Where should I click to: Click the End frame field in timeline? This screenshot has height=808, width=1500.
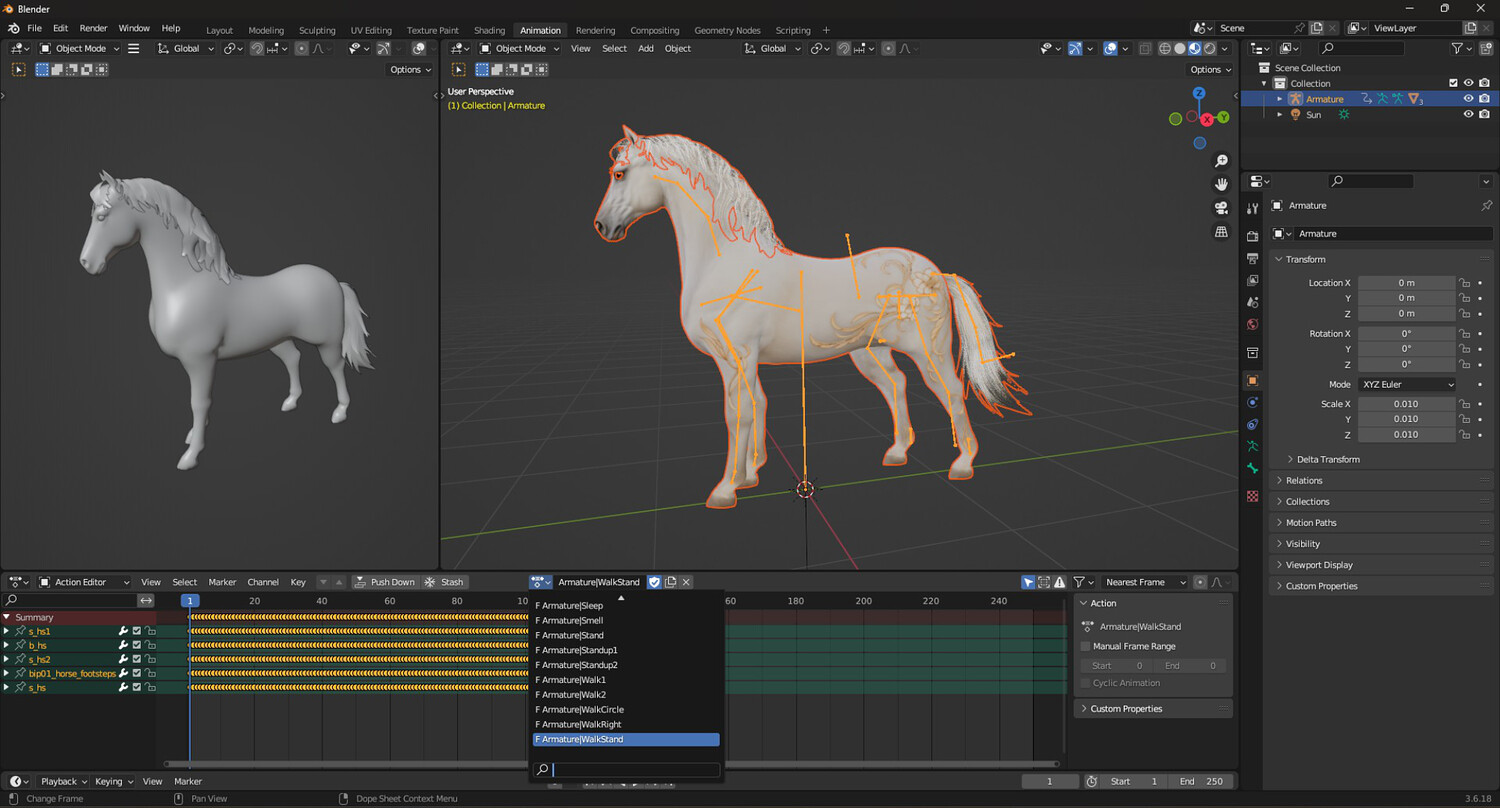click(1201, 781)
